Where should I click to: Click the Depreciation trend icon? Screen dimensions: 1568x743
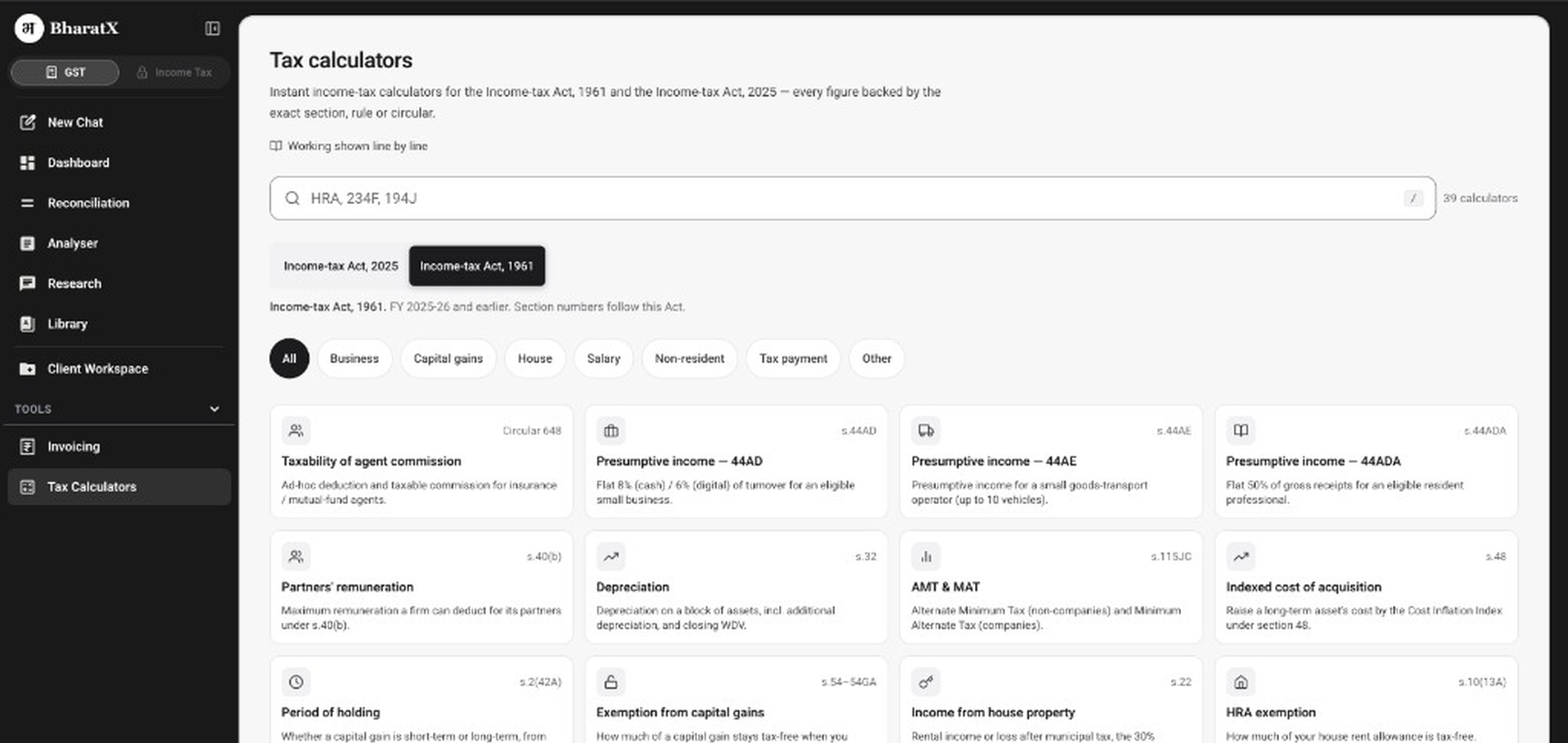(x=611, y=556)
